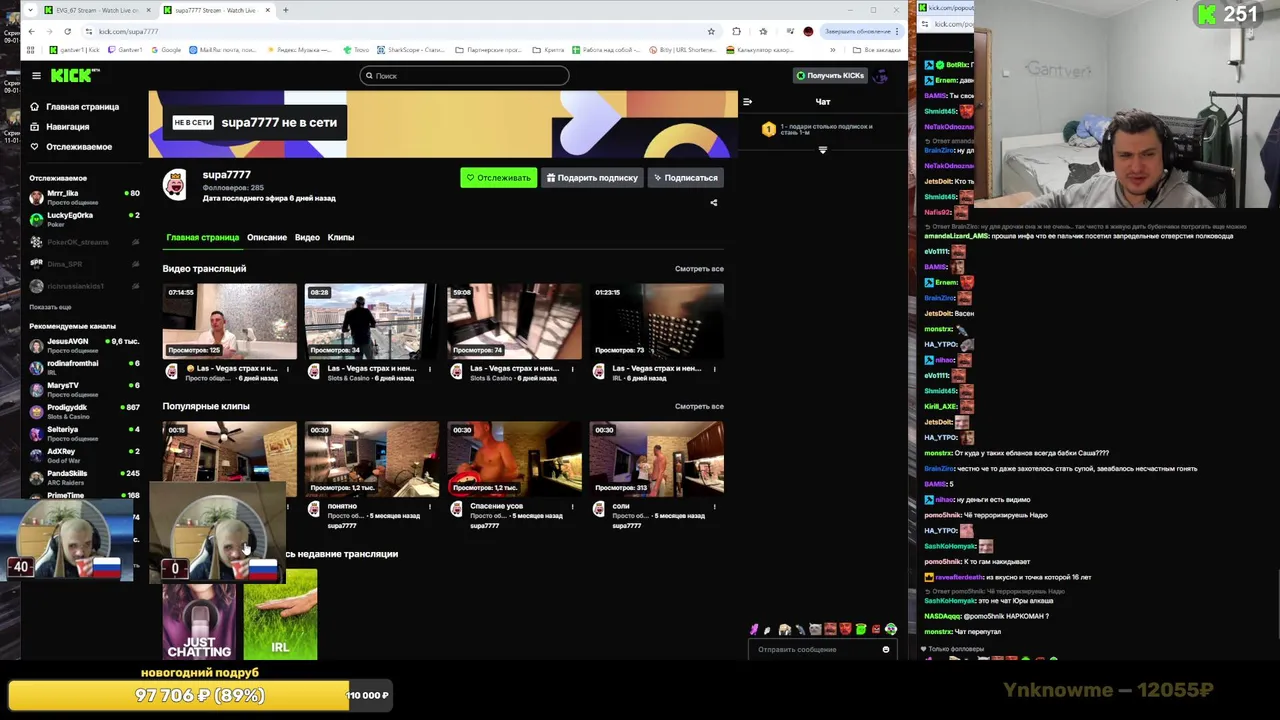The height and width of the screenshot is (720, 1280).
Task: Open recommended channel Selteriya
Action: click(85, 433)
